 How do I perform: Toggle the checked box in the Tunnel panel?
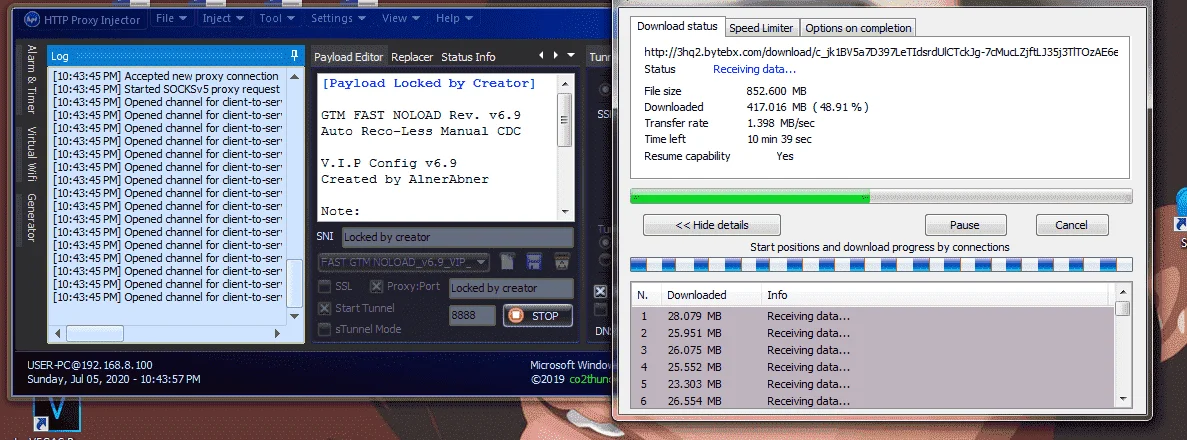pyautogui.click(x=600, y=292)
